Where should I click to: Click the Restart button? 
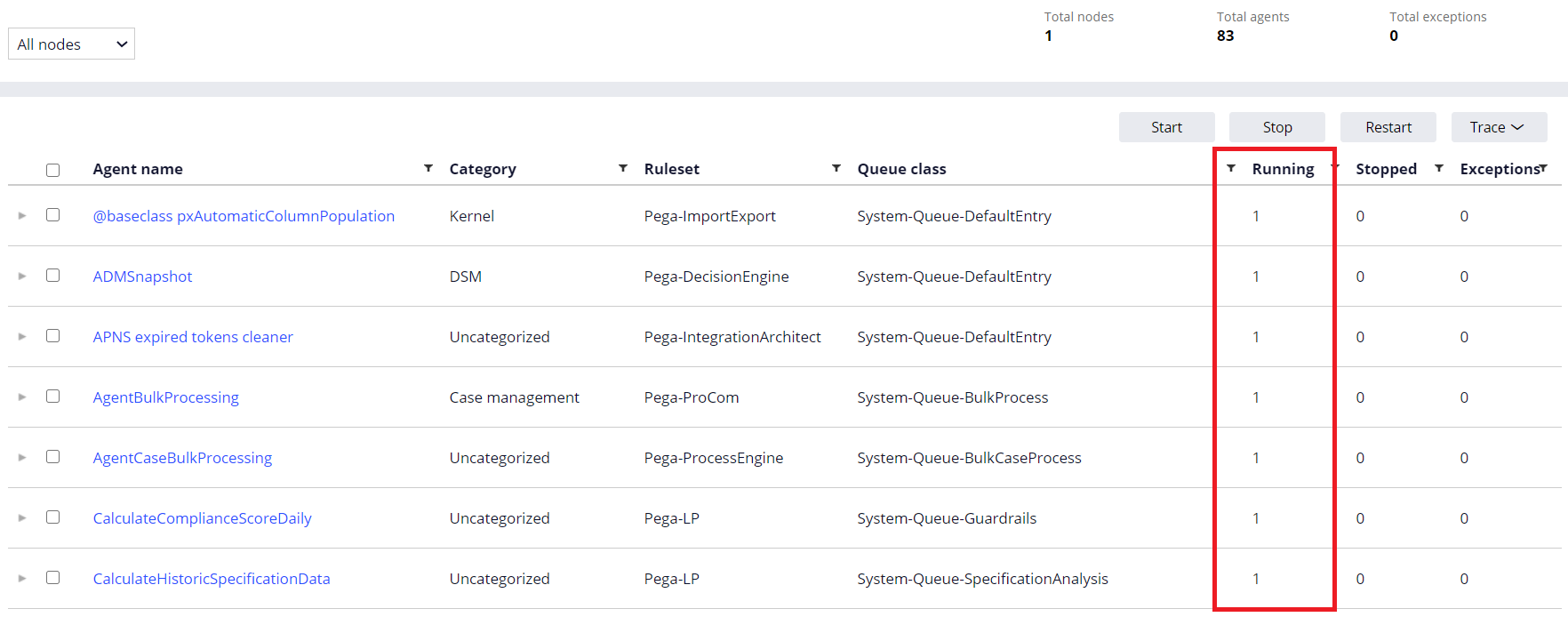(x=1388, y=127)
